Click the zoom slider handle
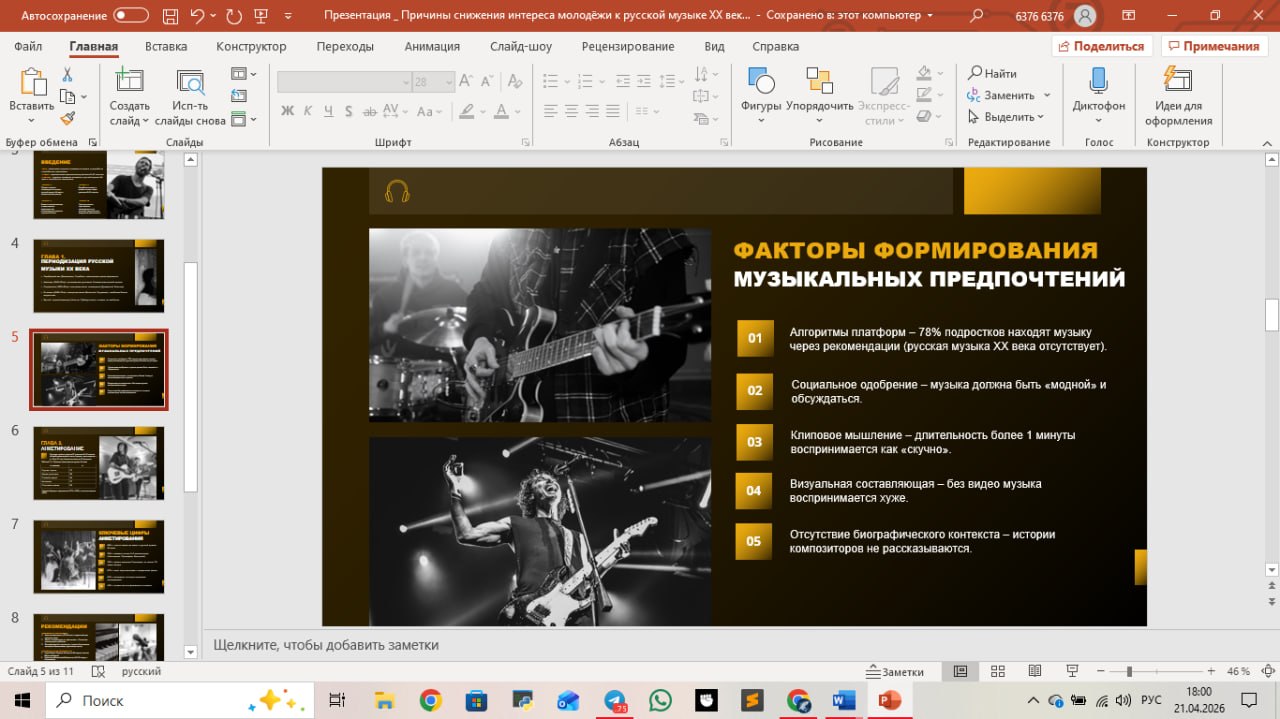Screen dimensions: 1280x719 [x=1129, y=671]
